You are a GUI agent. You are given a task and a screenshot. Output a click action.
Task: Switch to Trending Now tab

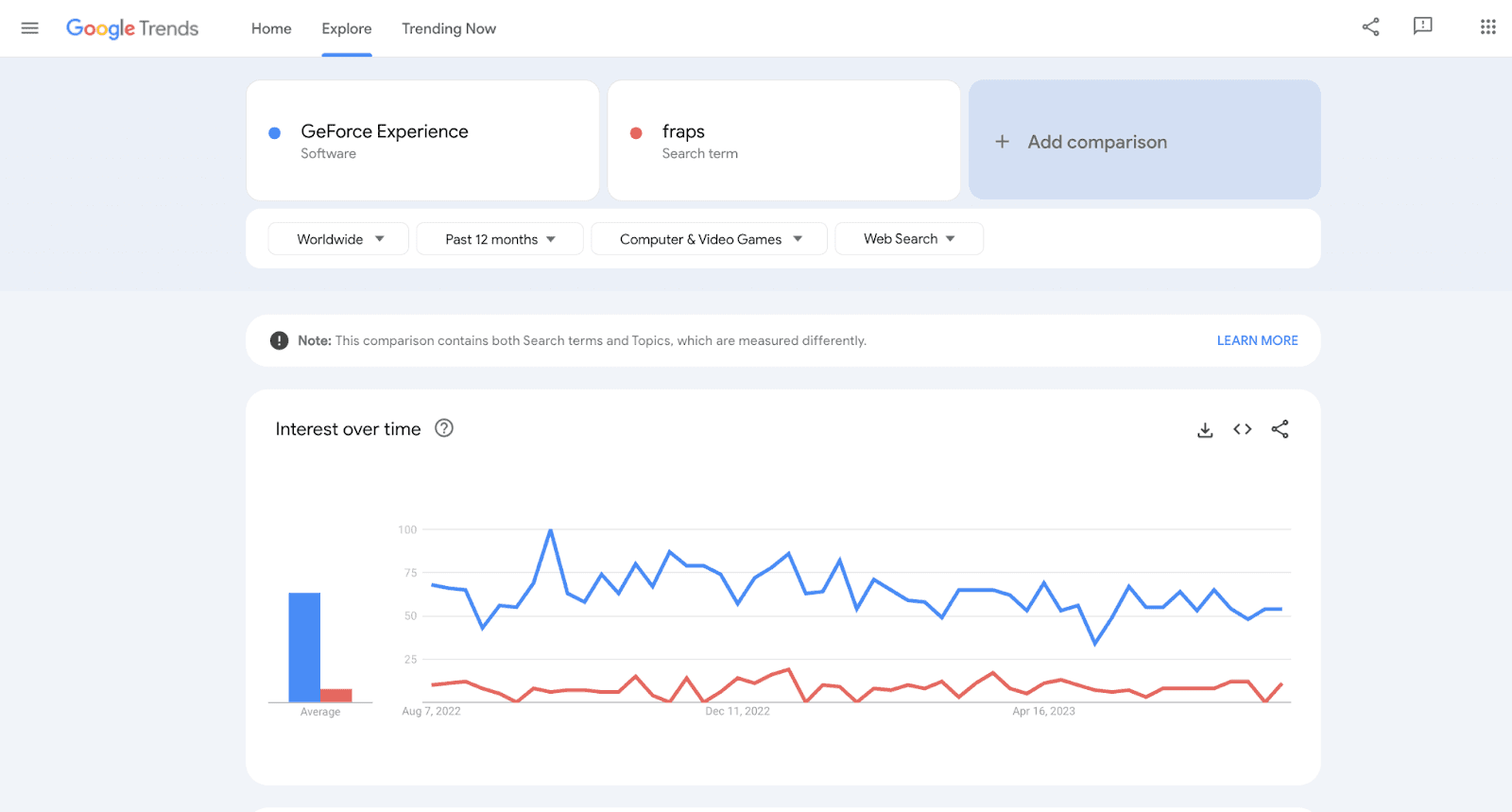[x=449, y=28]
